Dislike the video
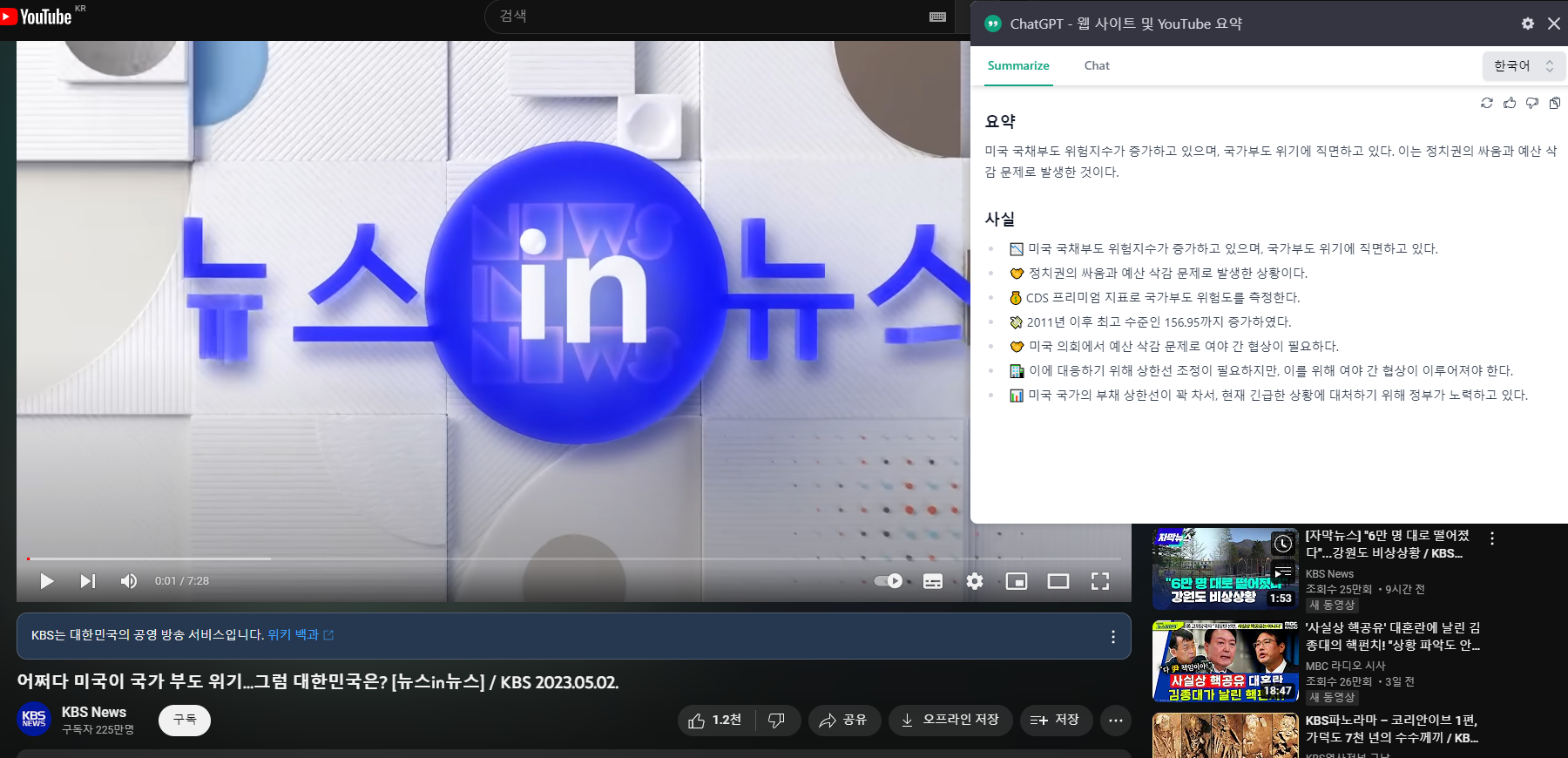Viewport: 1568px width, 758px height. pyautogui.click(x=777, y=721)
